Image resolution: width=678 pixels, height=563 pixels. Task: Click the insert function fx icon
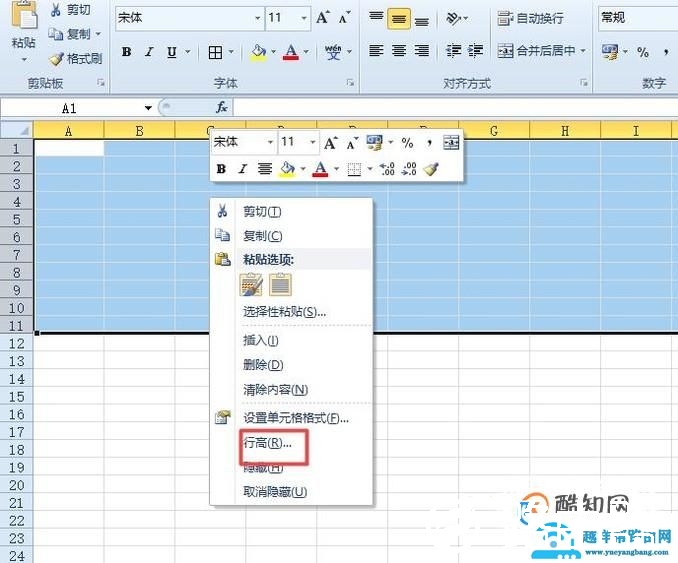(x=221, y=107)
